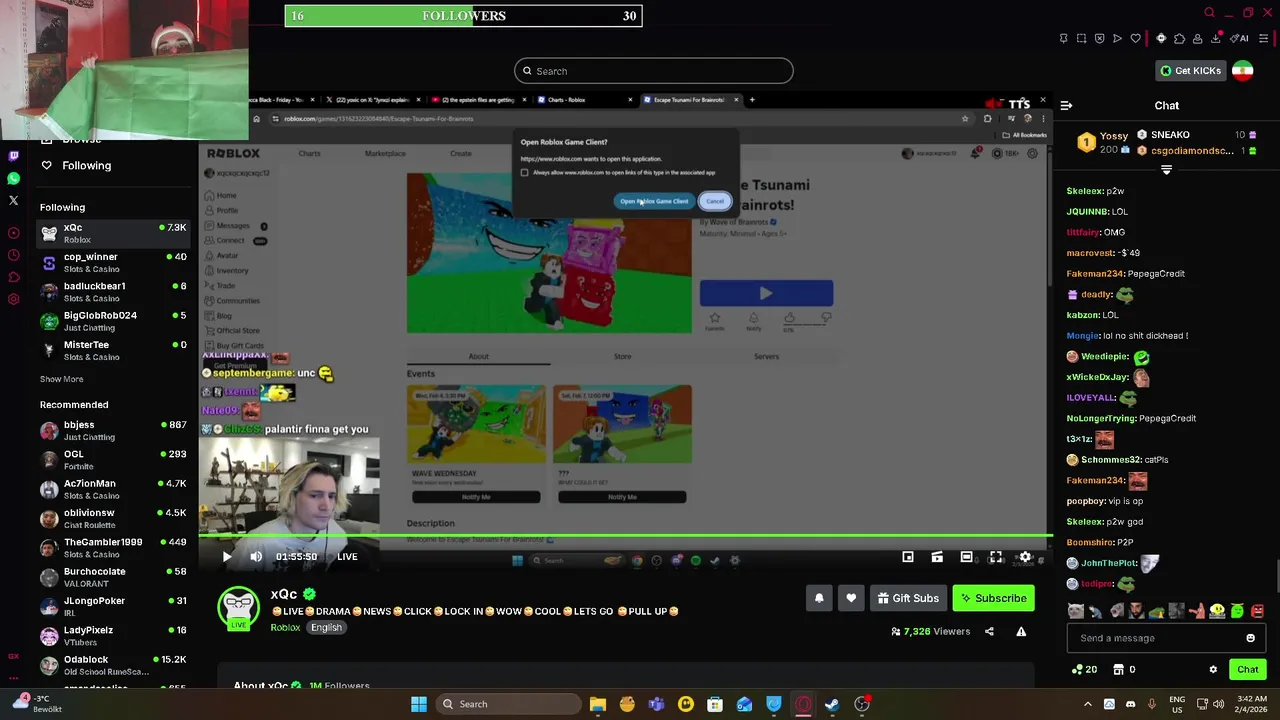Open the AI assistant icon

click(1240, 39)
